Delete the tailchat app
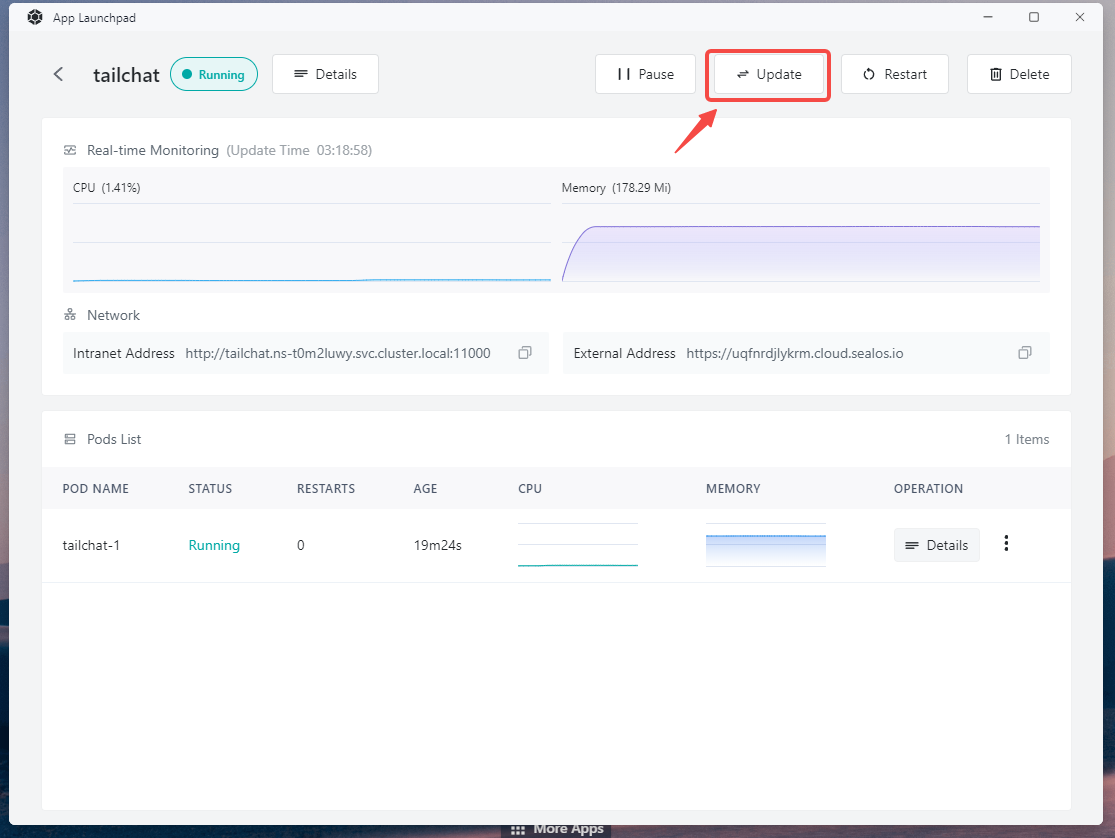The height and width of the screenshot is (838, 1115). click(x=1019, y=74)
